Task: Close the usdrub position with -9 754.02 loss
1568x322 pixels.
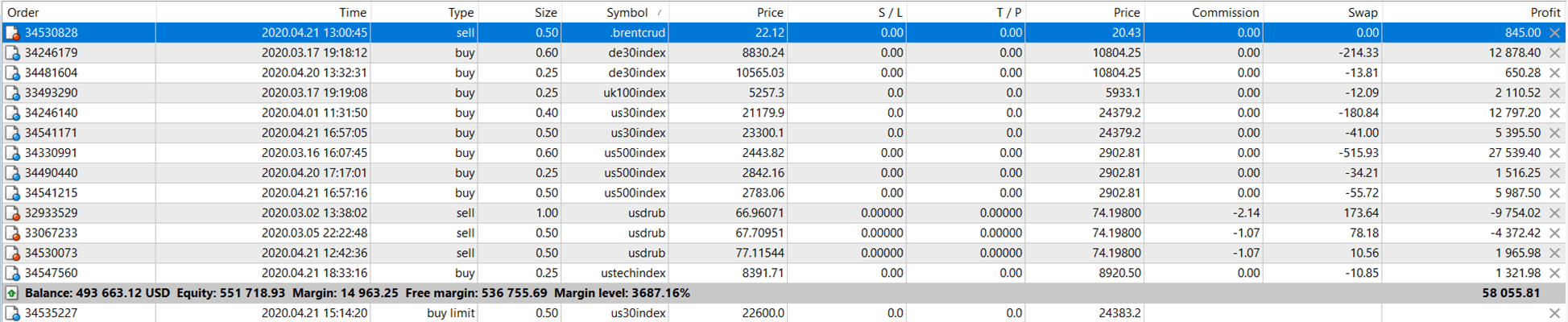Action: (1554, 213)
